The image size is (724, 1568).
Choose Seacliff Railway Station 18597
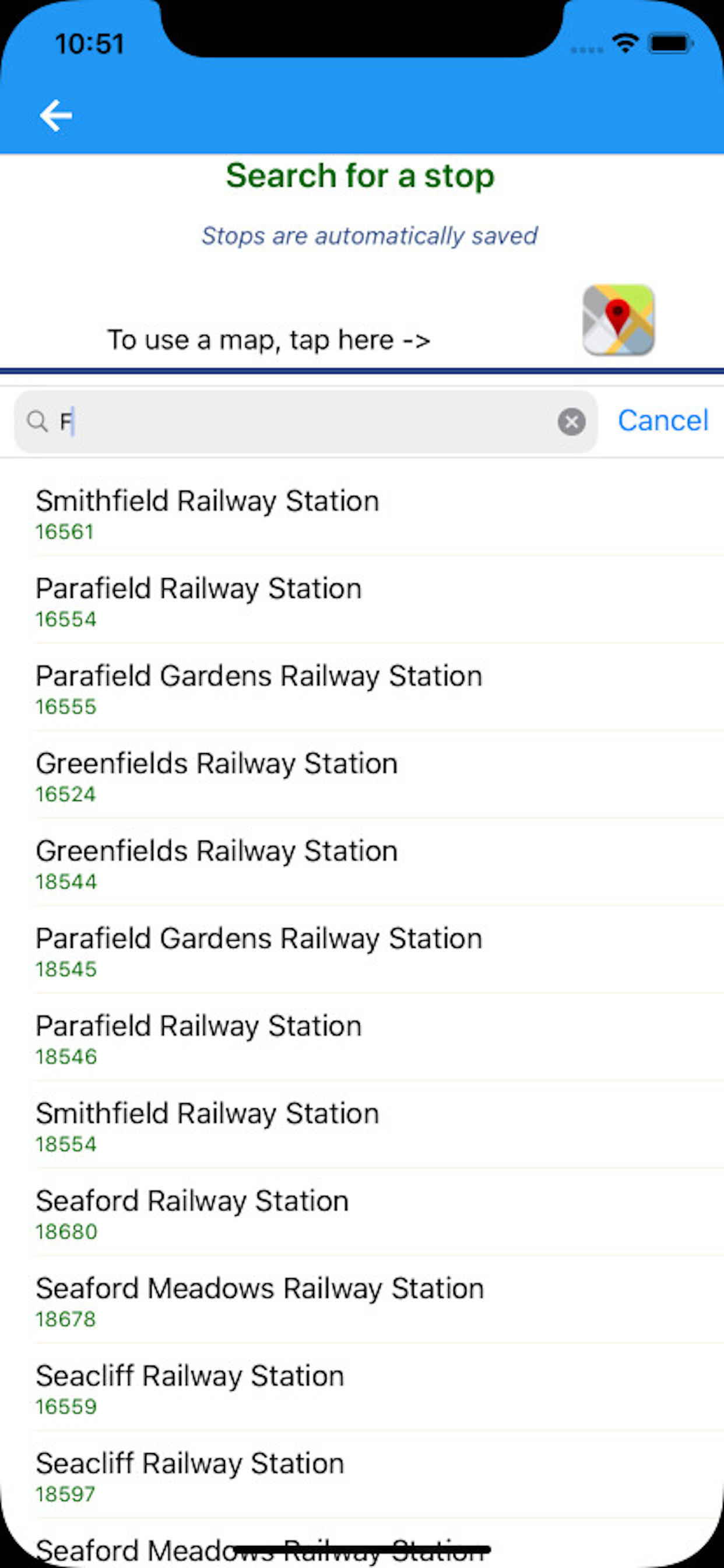[362, 1475]
